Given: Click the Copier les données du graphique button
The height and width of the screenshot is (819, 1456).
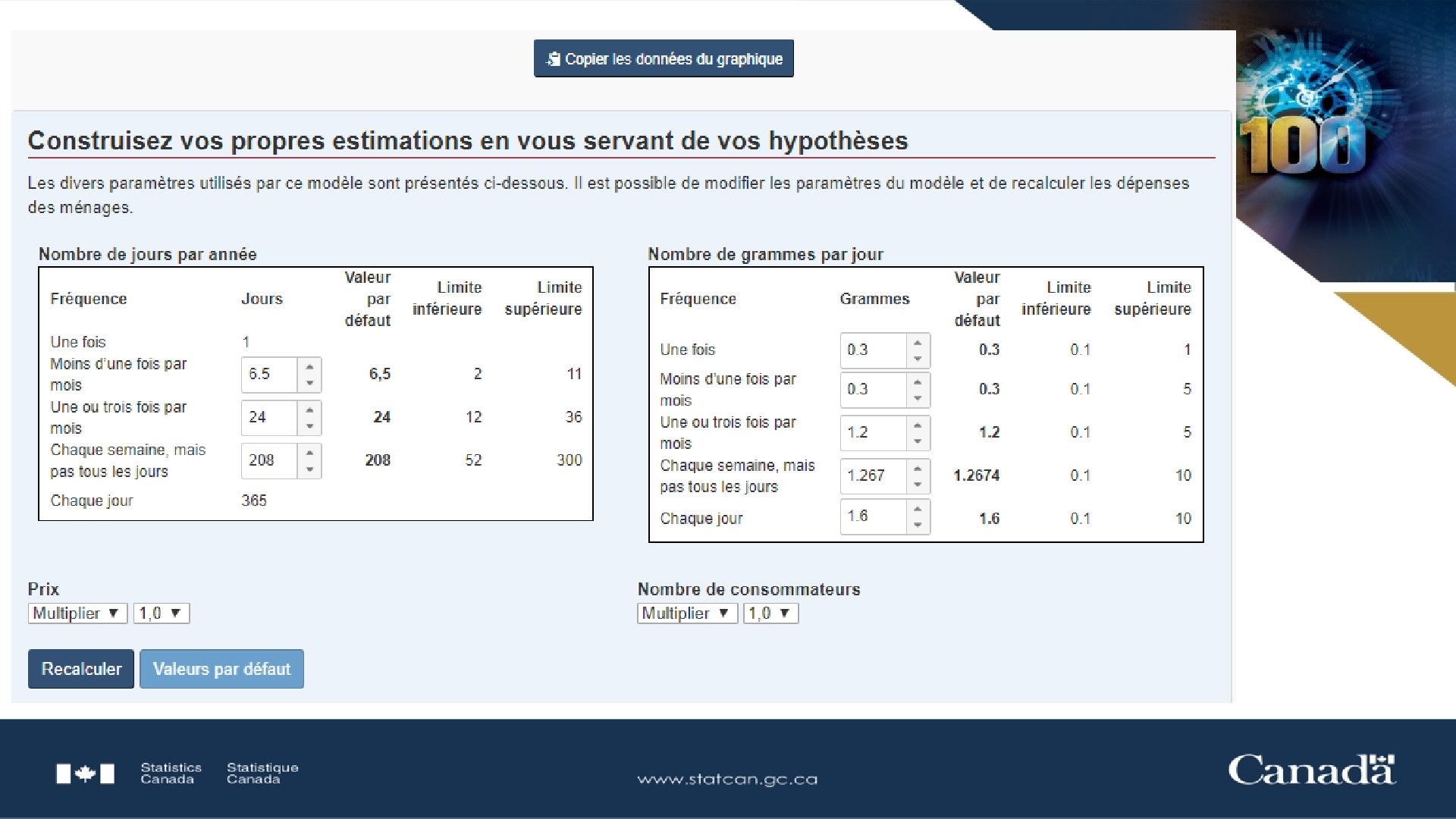Looking at the screenshot, I should (x=664, y=59).
